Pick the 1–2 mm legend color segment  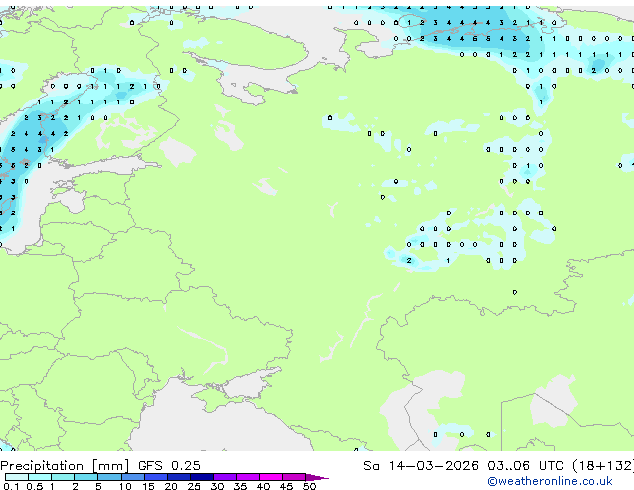pos(63,477)
